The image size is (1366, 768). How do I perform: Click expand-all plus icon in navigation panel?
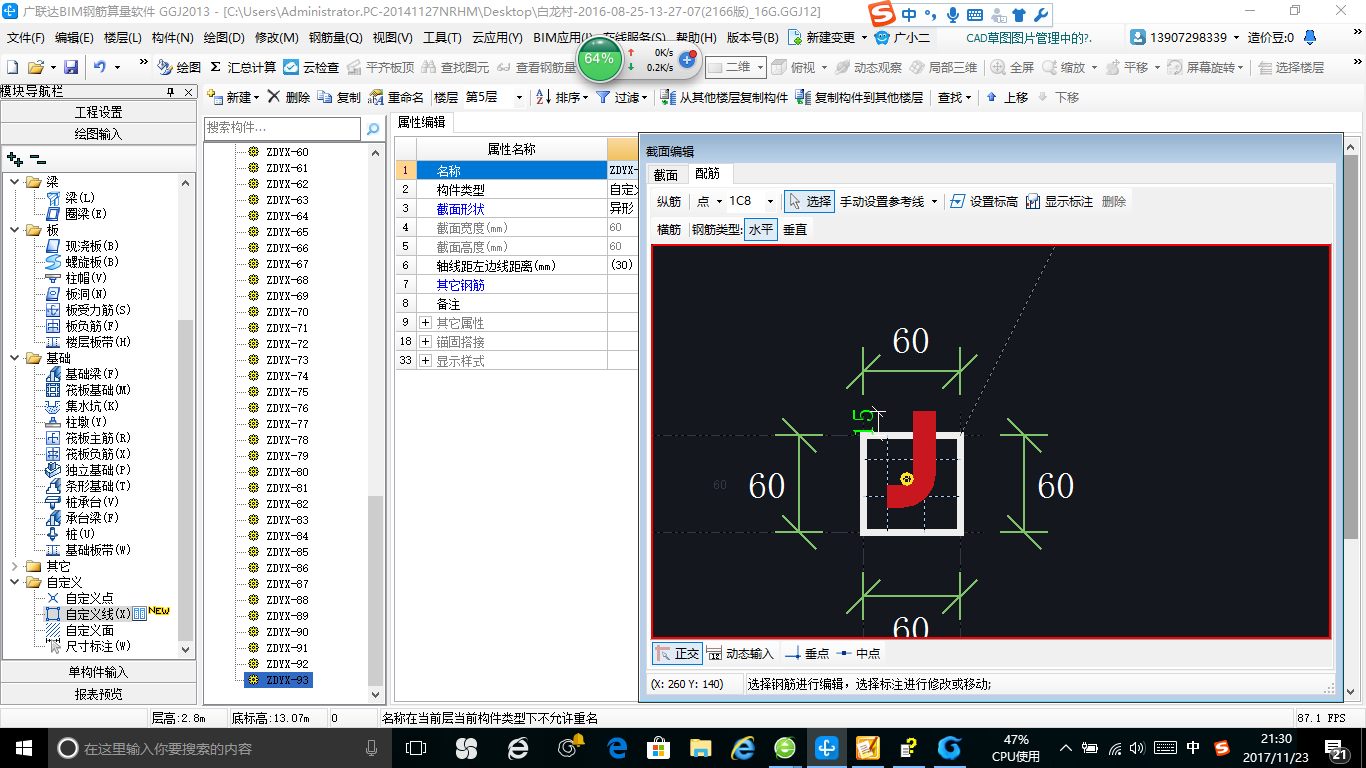15,158
